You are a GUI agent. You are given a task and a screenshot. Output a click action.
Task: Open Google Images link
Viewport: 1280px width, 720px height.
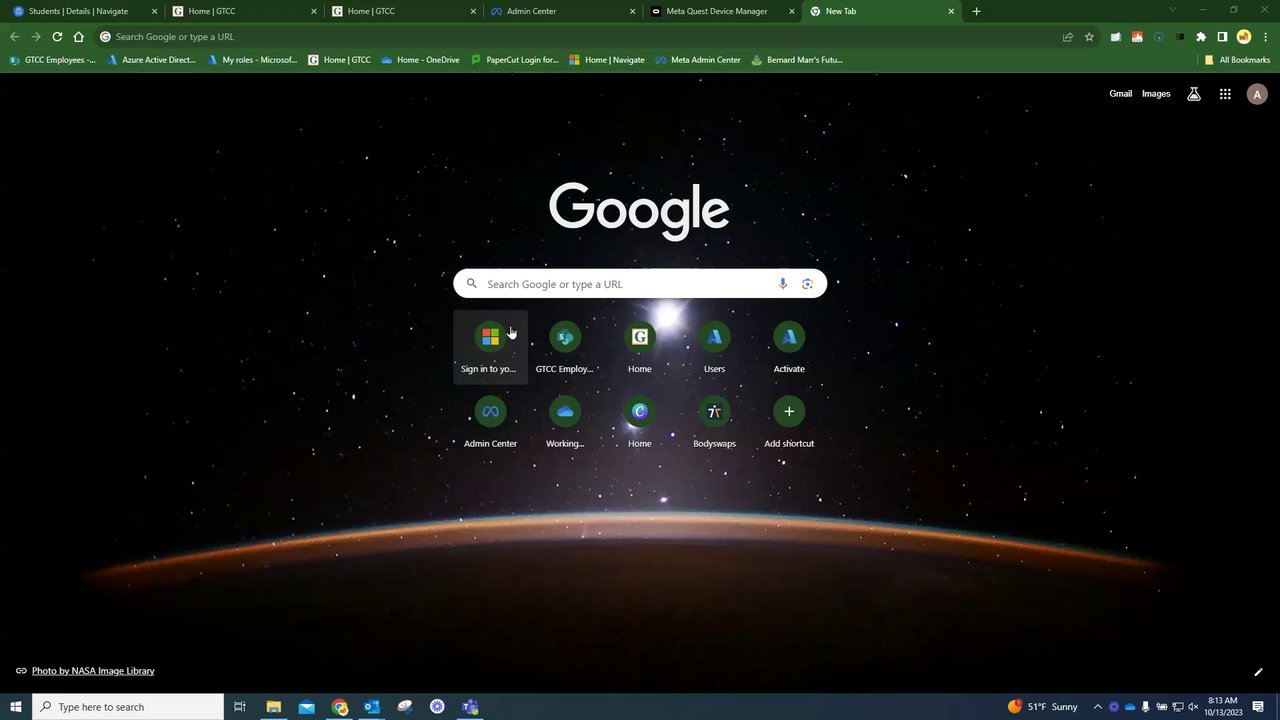tap(1156, 94)
